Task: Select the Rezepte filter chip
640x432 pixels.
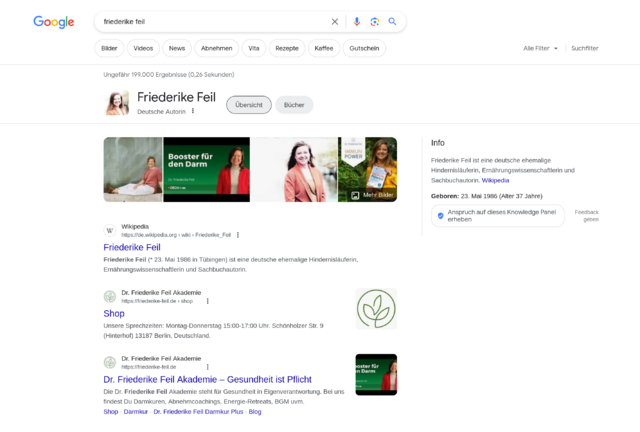Action: click(287, 48)
